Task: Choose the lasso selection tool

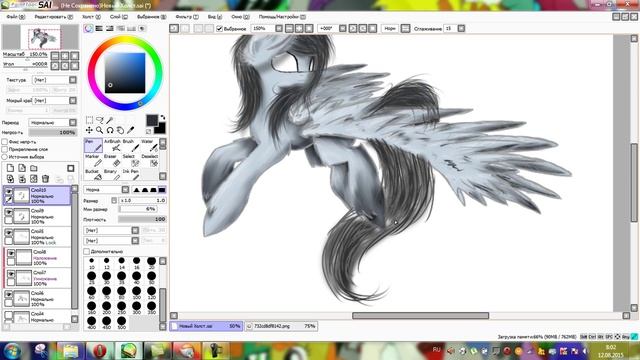Action: pos(99,120)
